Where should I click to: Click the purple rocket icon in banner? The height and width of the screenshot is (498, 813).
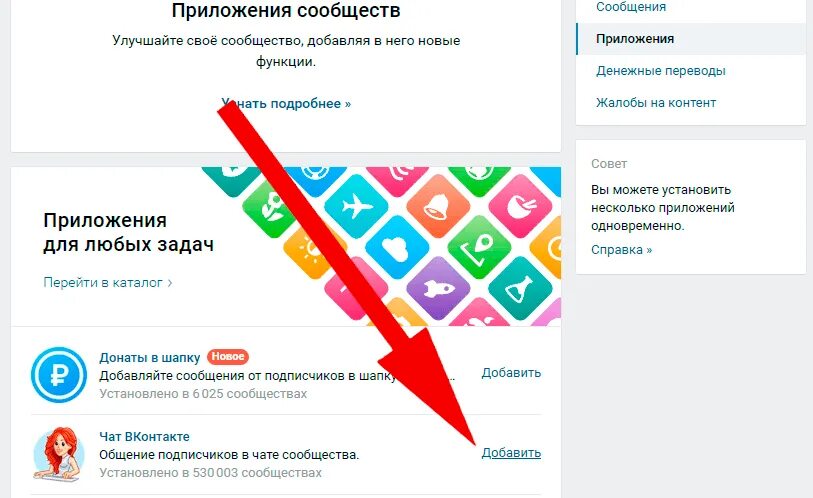tap(438, 288)
